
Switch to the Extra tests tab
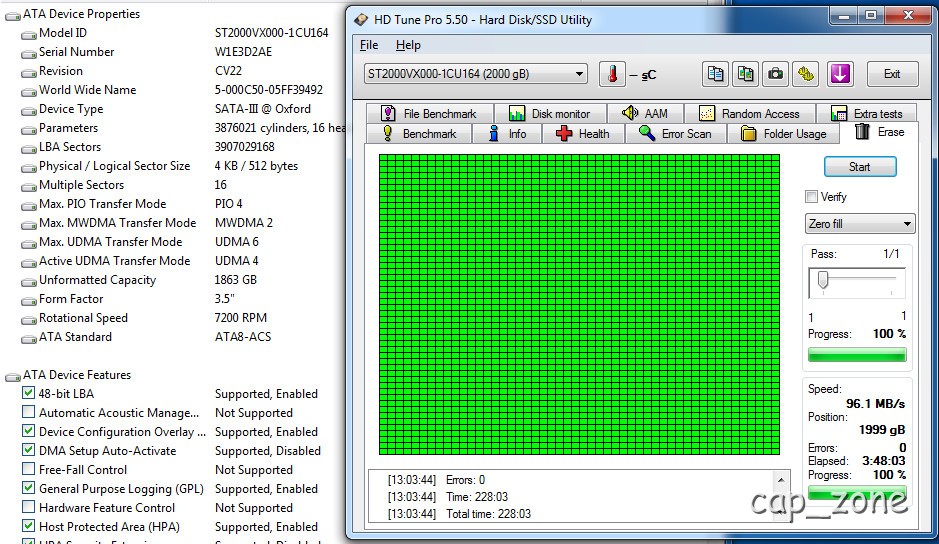pos(866,113)
